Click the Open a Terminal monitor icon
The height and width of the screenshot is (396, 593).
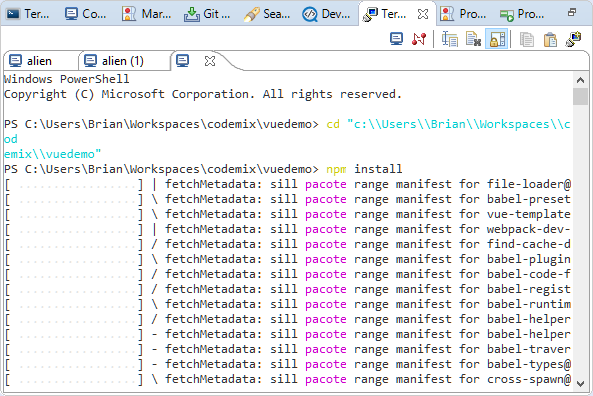[396, 39]
